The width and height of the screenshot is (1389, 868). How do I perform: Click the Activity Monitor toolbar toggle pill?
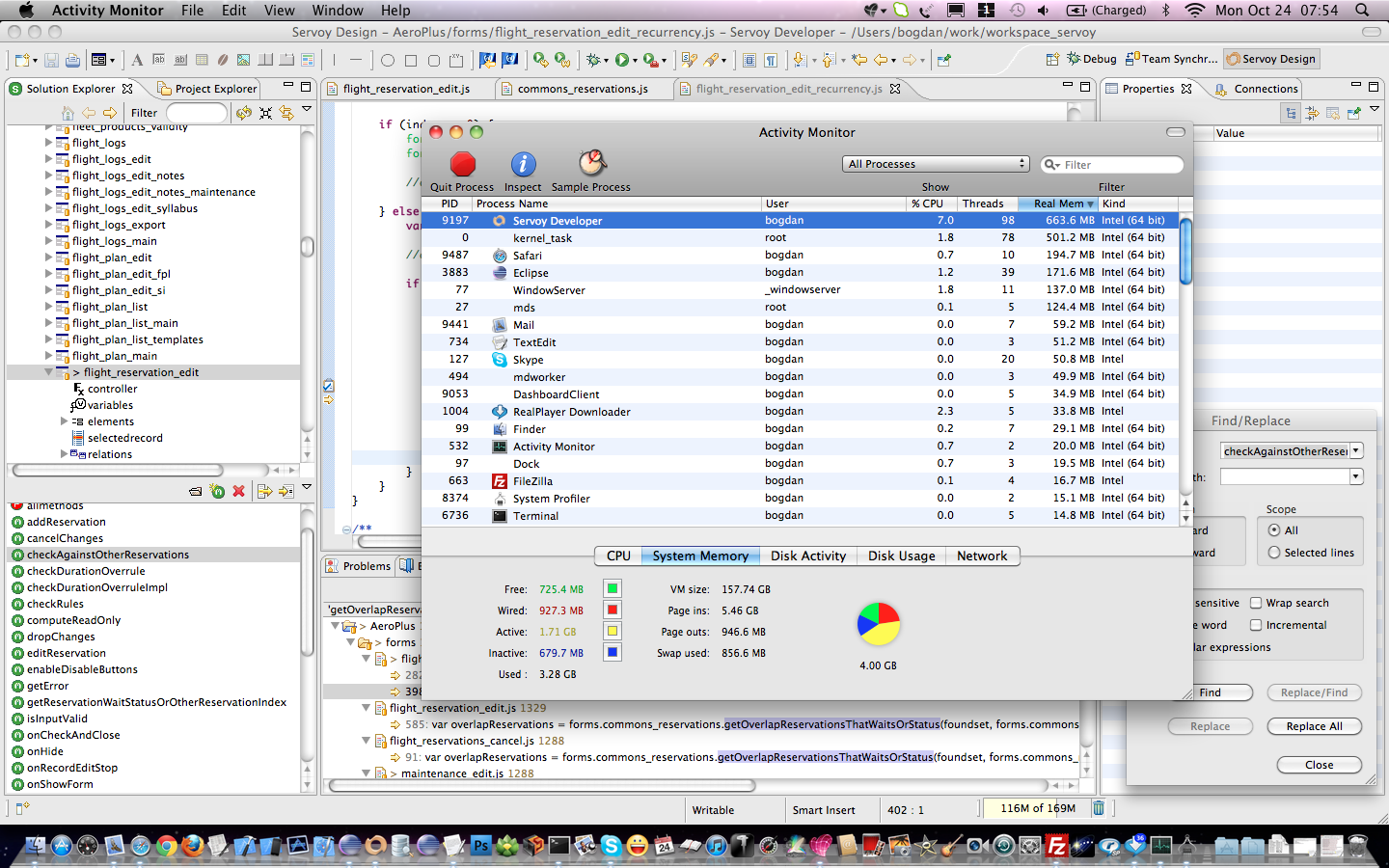1175,132
